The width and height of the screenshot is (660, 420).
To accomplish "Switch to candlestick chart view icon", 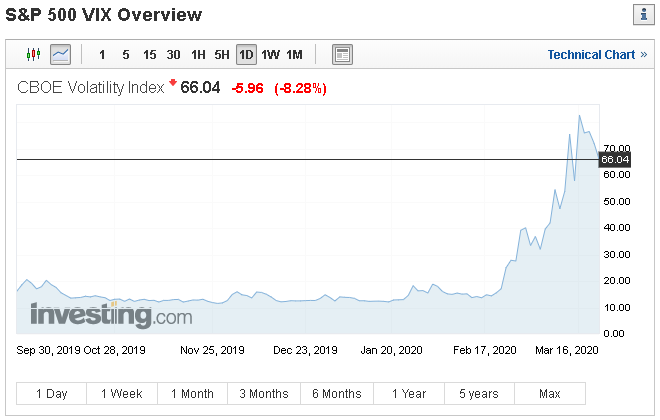I will tap(33, 54).
